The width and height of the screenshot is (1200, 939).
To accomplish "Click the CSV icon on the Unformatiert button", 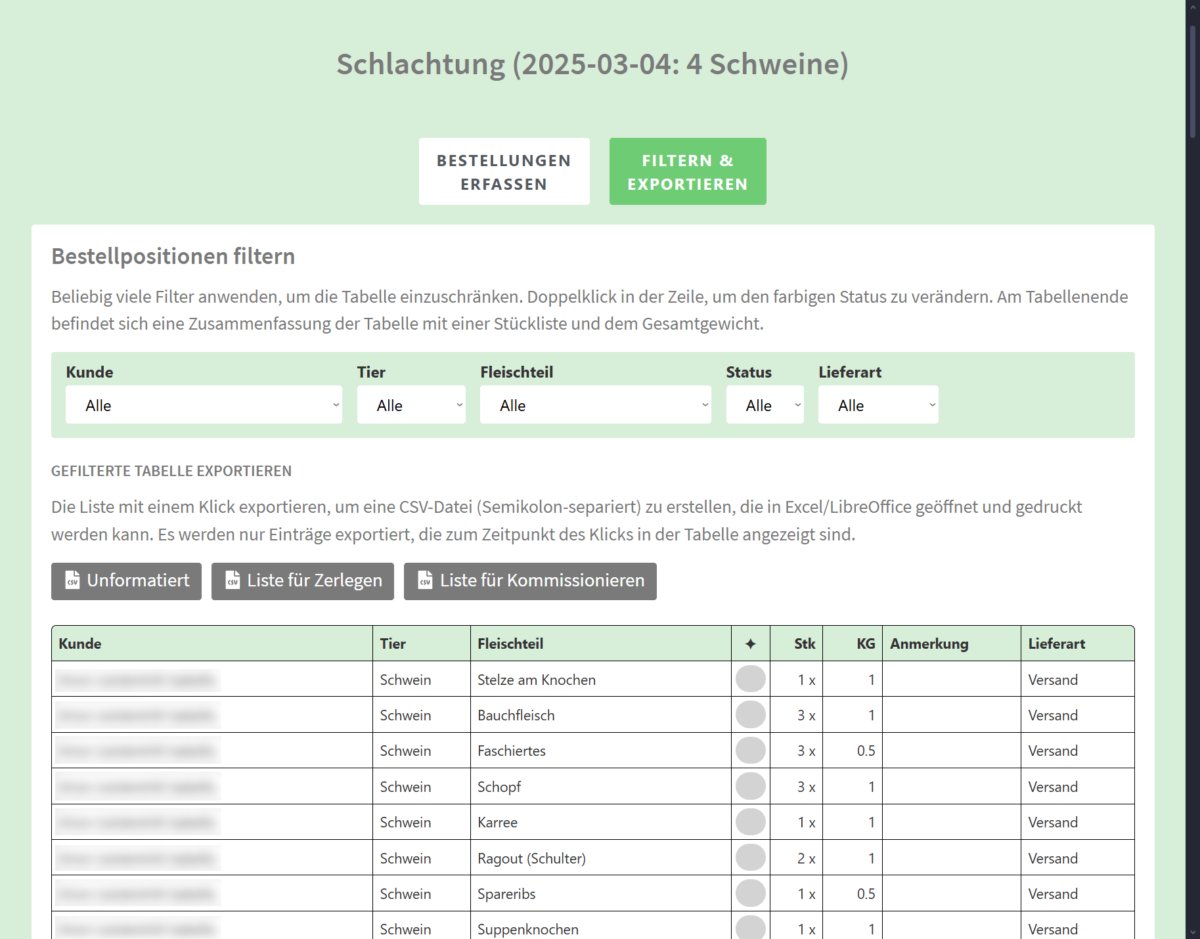I will pyautogui.click(x=71, y=581).
